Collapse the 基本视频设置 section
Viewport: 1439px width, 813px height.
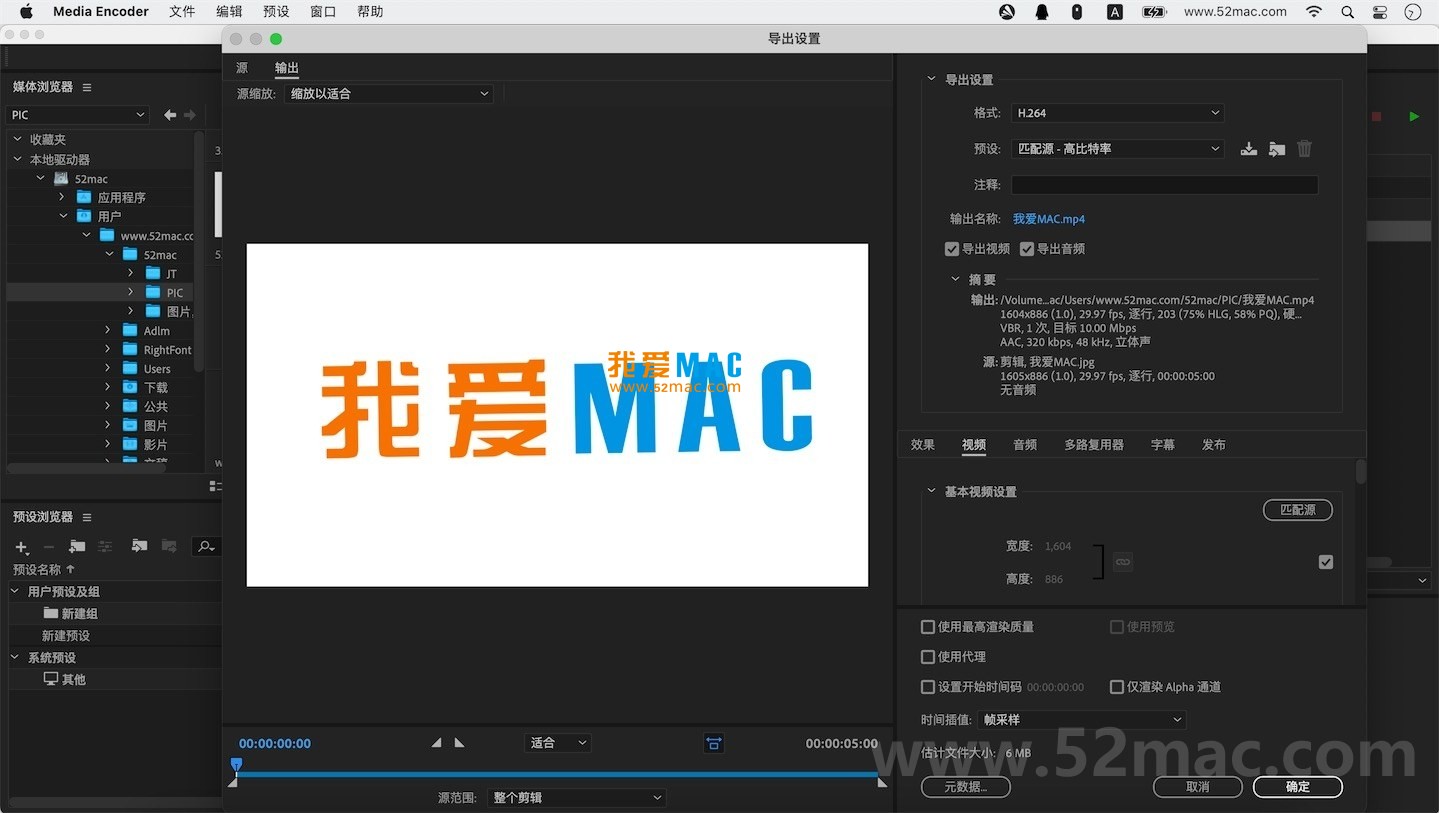click(x=931, y=492)
